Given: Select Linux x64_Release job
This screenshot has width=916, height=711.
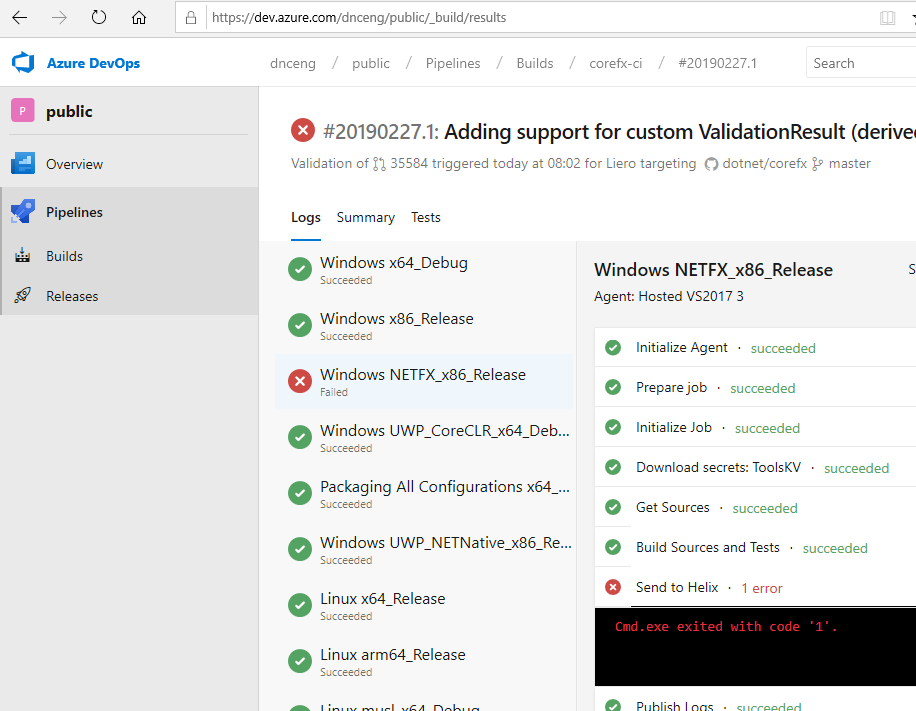Looking at the screenshot, I should pos(424,606).
